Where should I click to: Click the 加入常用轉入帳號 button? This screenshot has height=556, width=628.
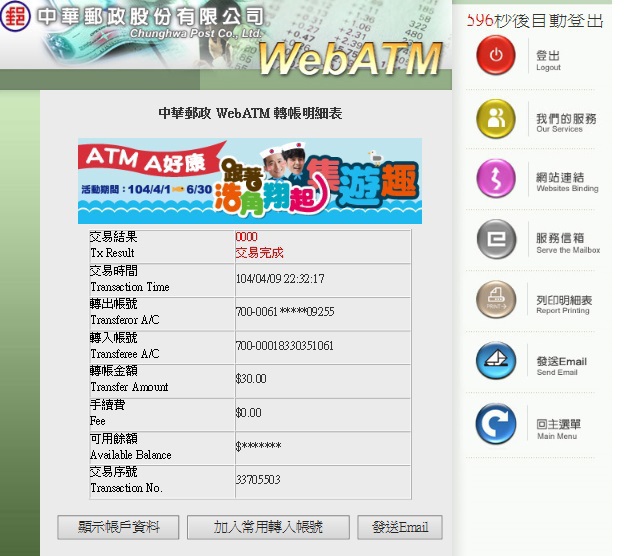tap(268, 527)
